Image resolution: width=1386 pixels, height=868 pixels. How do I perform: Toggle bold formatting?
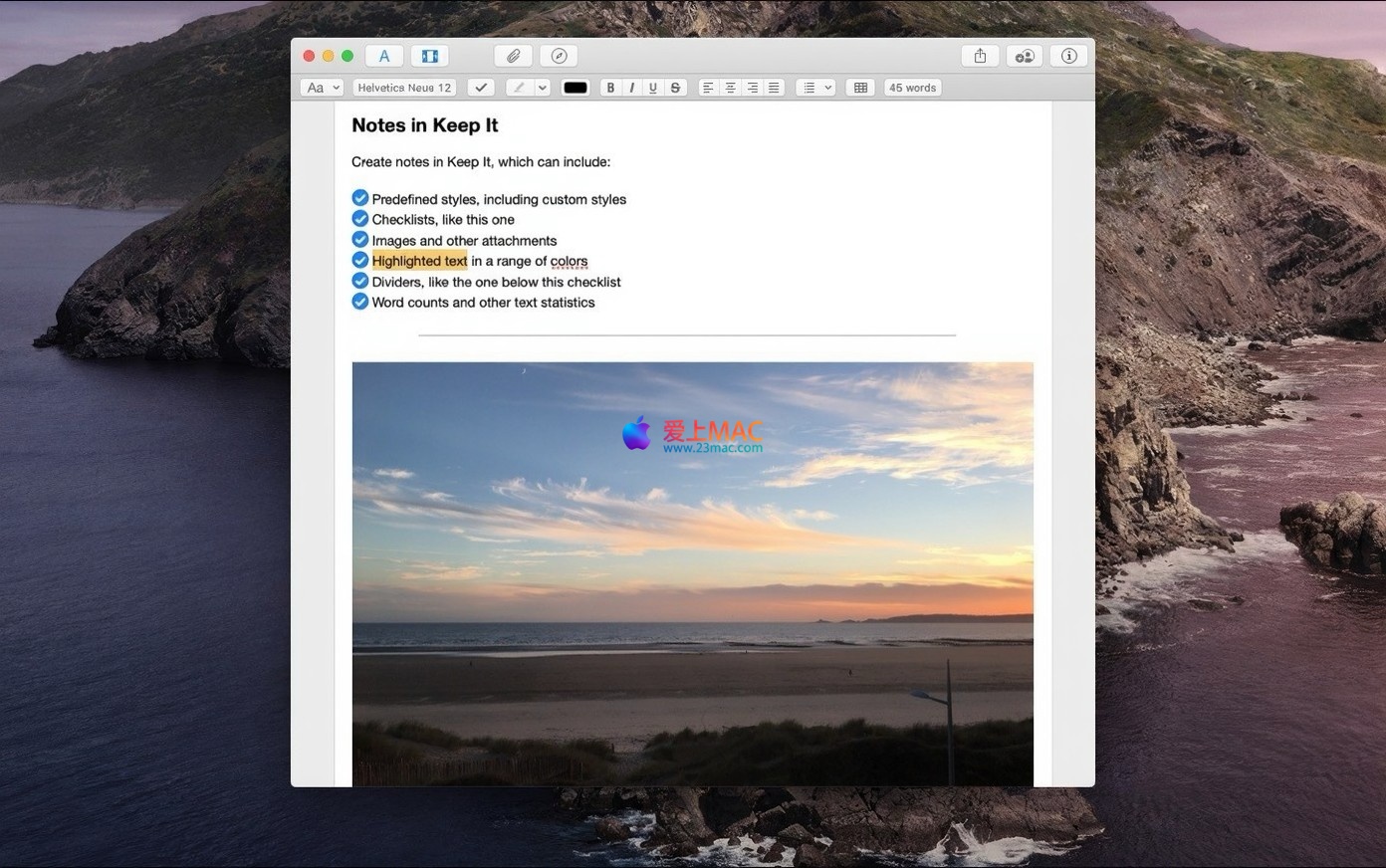[610, 88]
